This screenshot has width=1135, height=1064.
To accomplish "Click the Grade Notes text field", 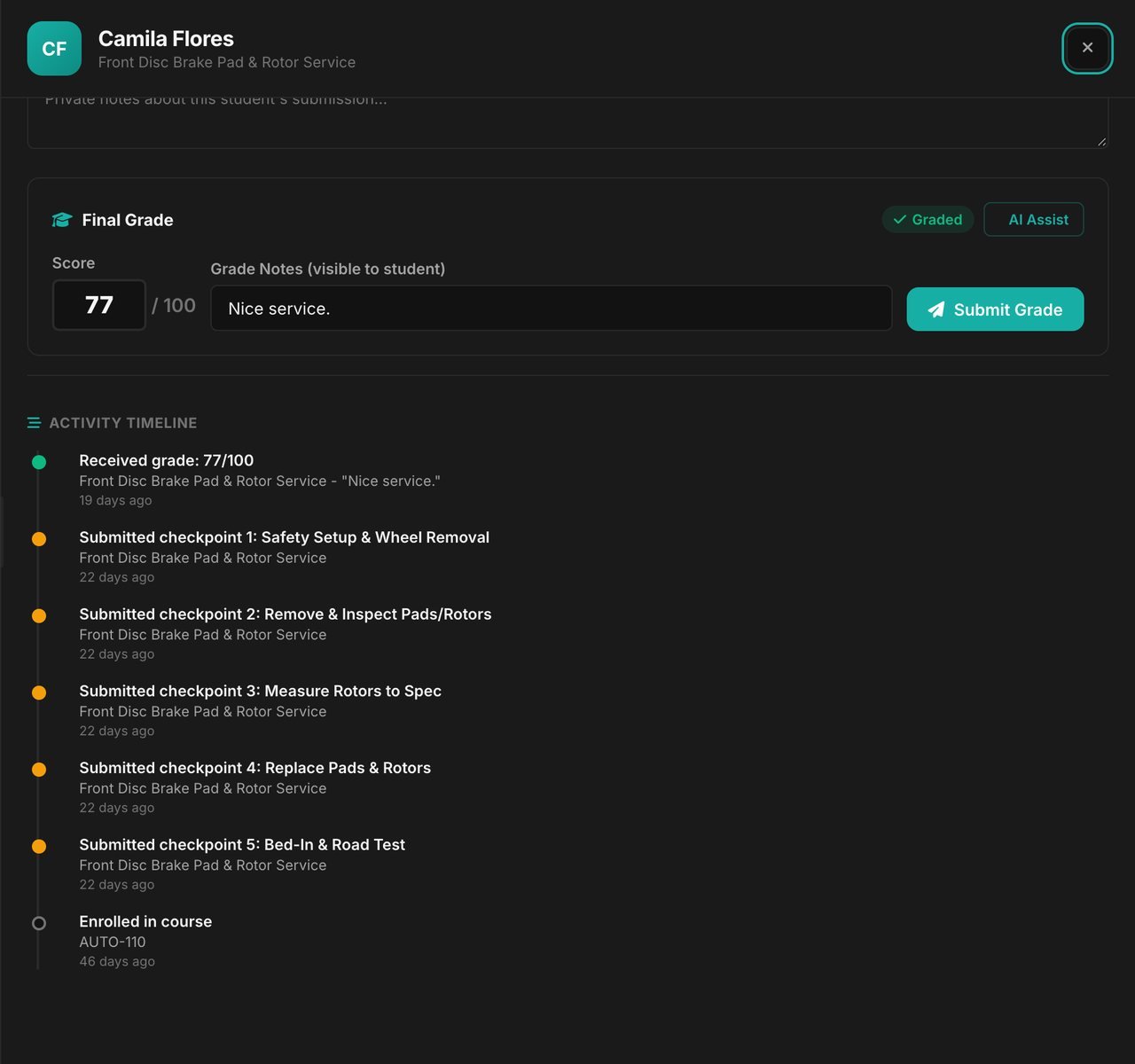I will [552, 308].
